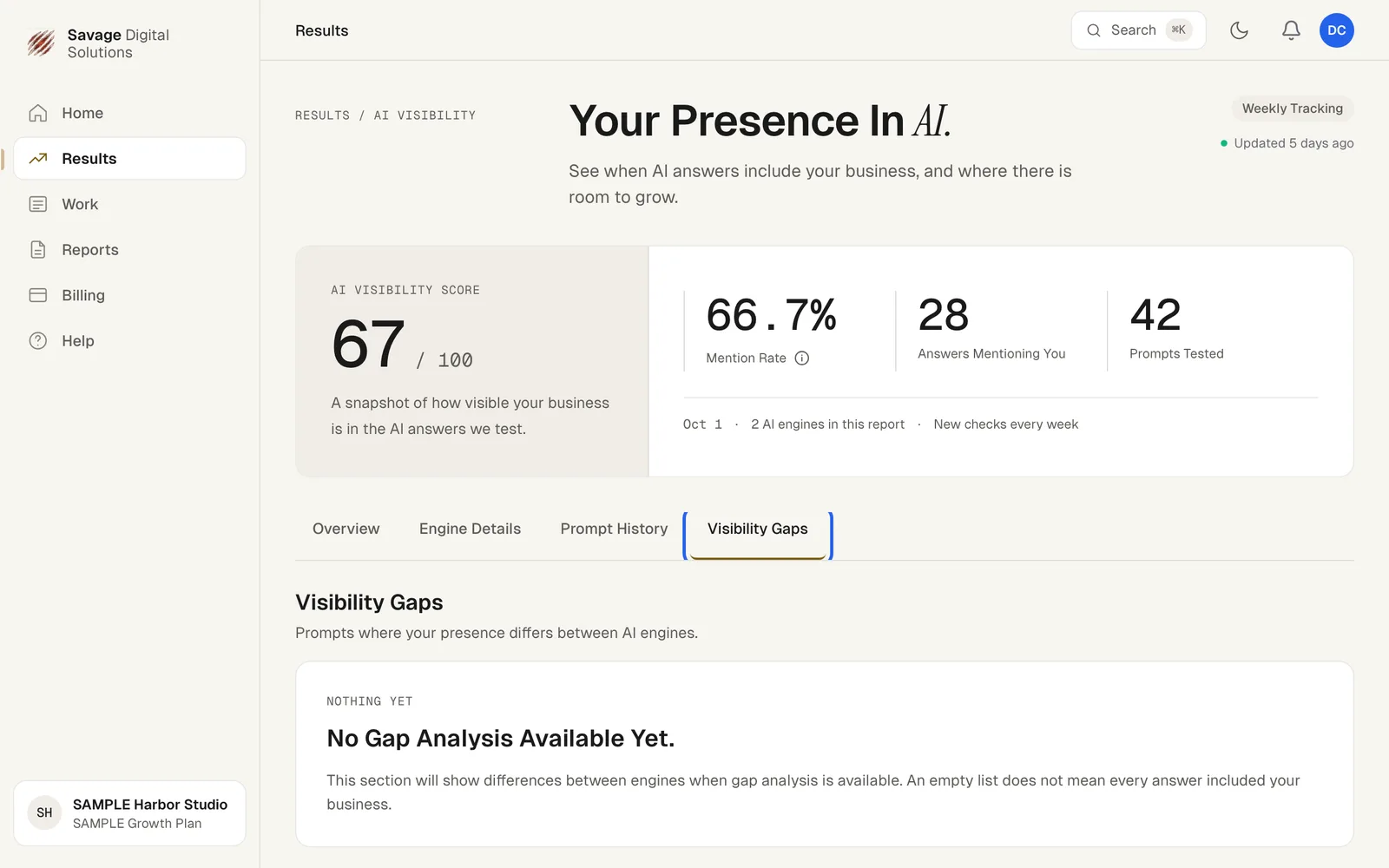
Task: Click the 'No Gap Analysis Available Yet.' heading
Action: [500, 739]
